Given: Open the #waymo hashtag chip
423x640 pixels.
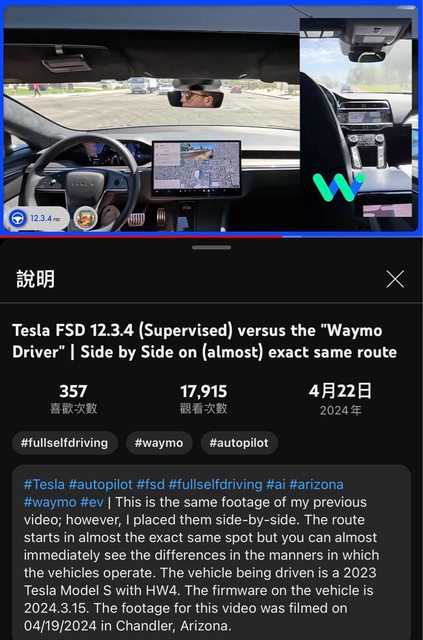Looking at the screenshot, I should click(159, 443).
